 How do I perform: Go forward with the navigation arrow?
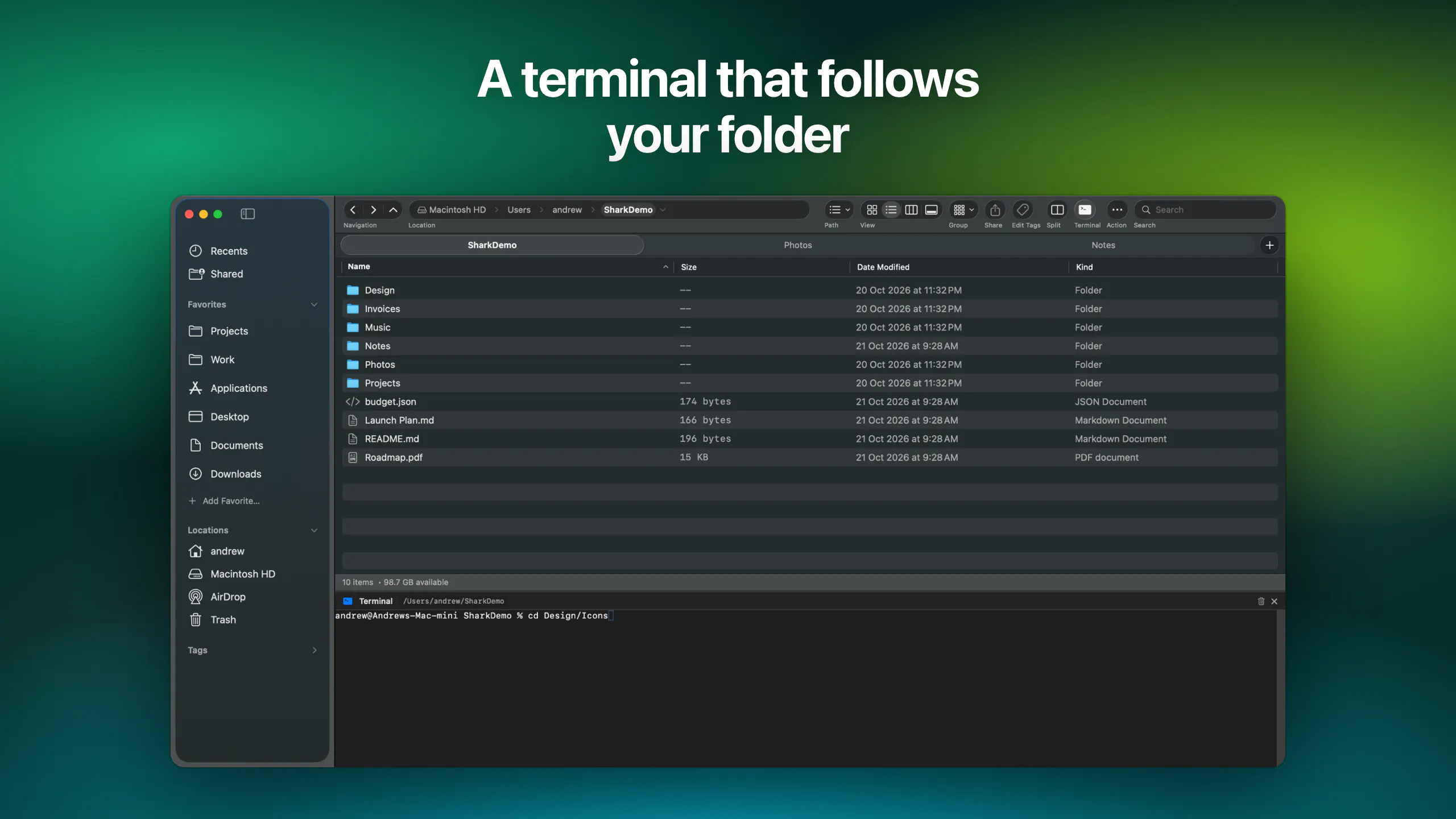click(373, 210)
